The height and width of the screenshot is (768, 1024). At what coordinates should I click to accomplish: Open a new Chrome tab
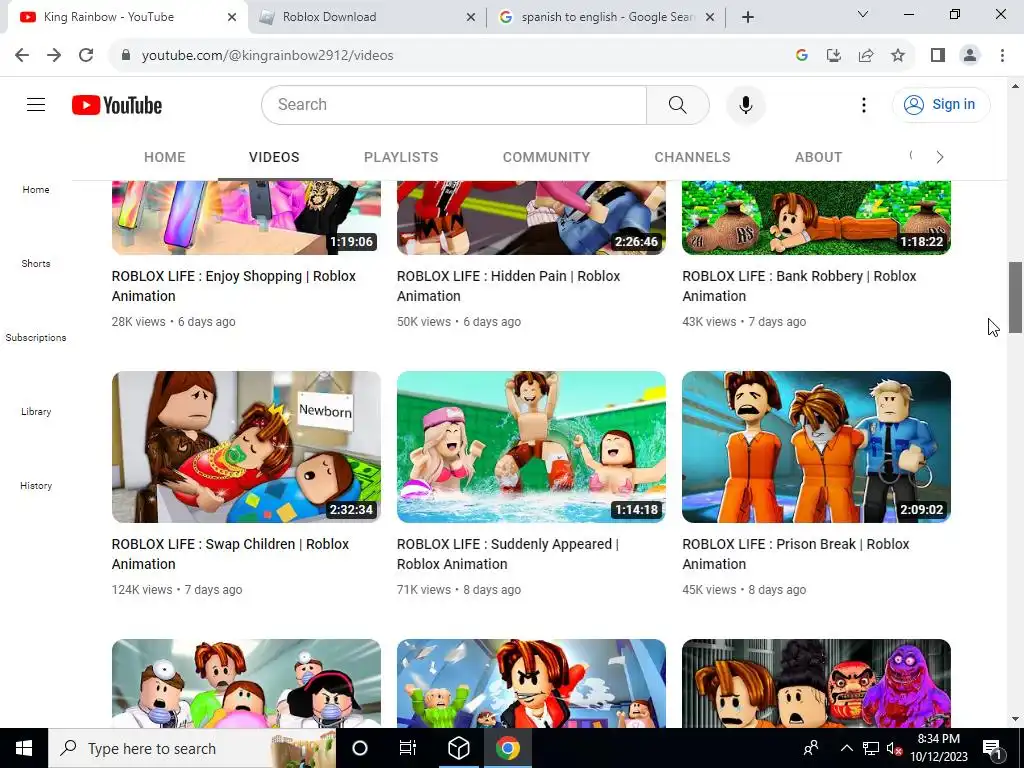[748, 17]
